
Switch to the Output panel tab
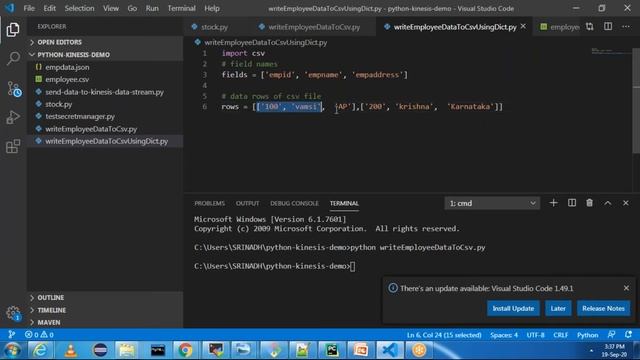click(x=247, y=203)
